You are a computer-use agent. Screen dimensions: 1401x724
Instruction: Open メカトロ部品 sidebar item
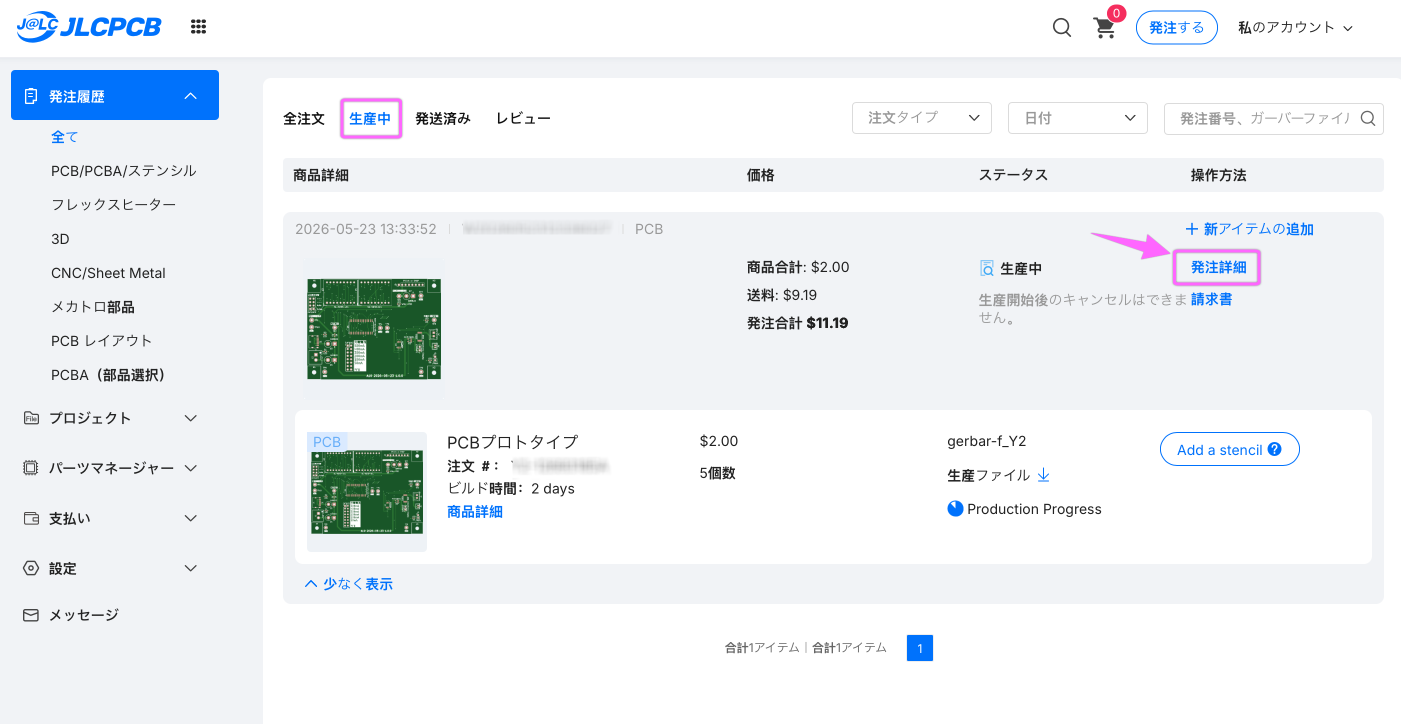(93, 307)
